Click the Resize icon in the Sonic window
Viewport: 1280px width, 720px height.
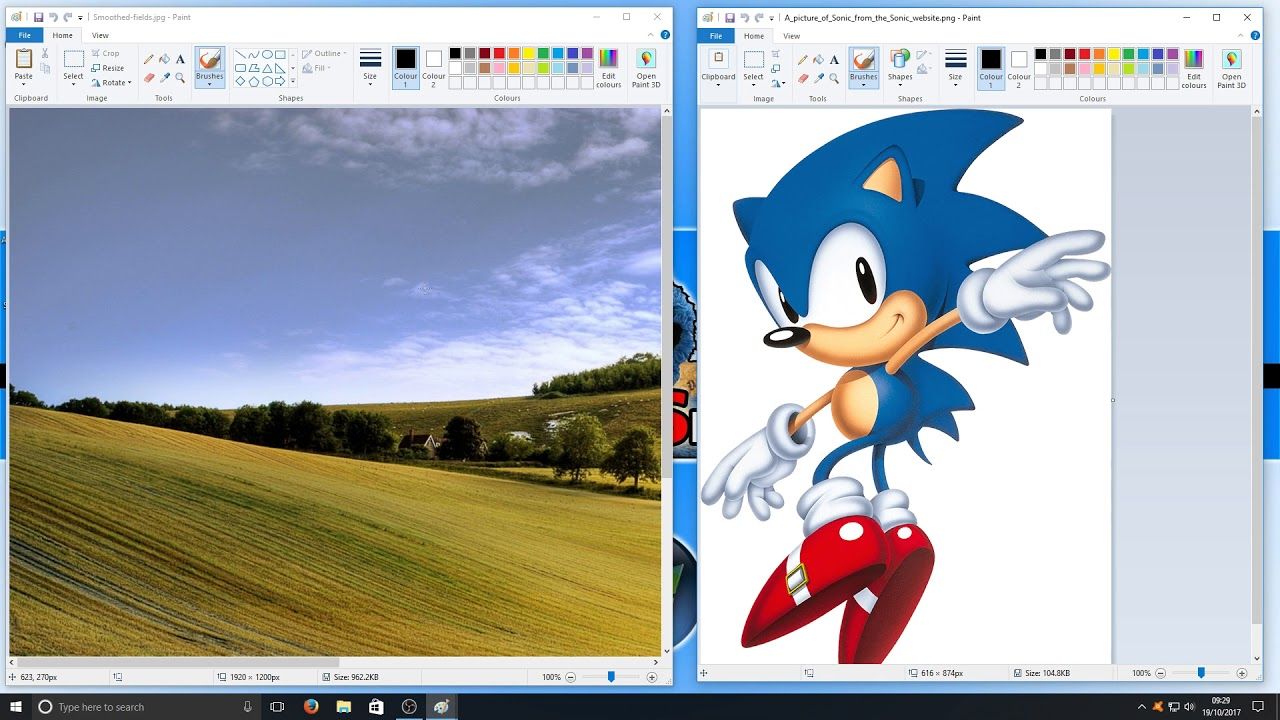tap(776, 69)
